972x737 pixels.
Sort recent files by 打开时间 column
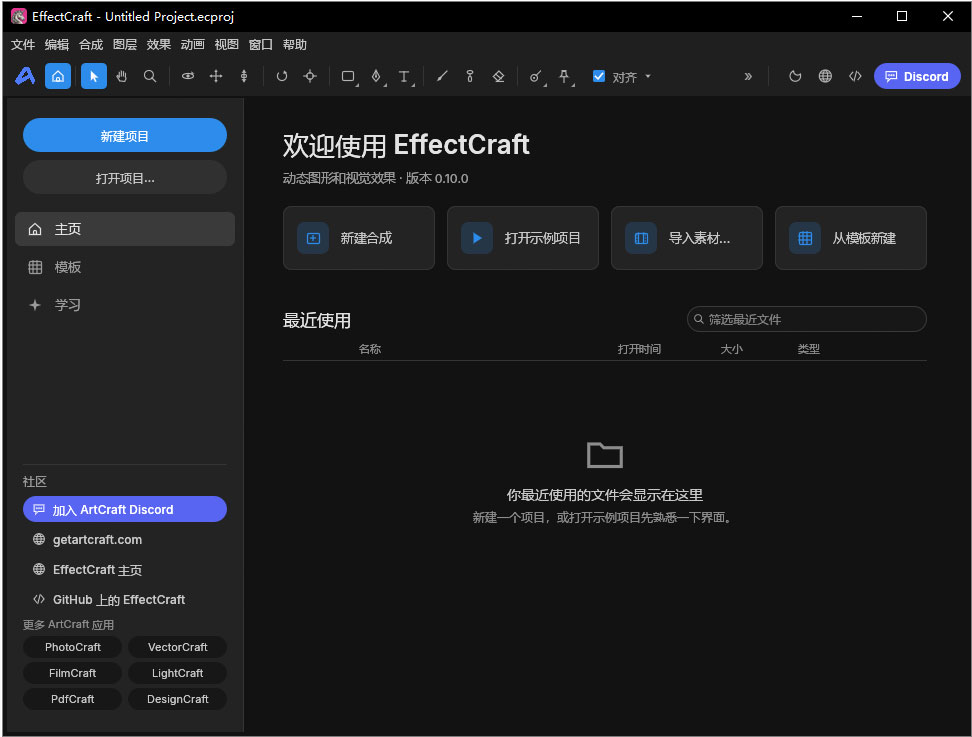click(x=639, y=350)
